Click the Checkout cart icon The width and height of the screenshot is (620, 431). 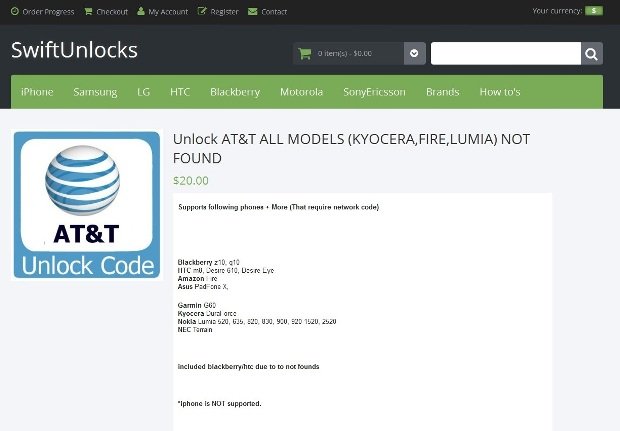click(88, 11)
